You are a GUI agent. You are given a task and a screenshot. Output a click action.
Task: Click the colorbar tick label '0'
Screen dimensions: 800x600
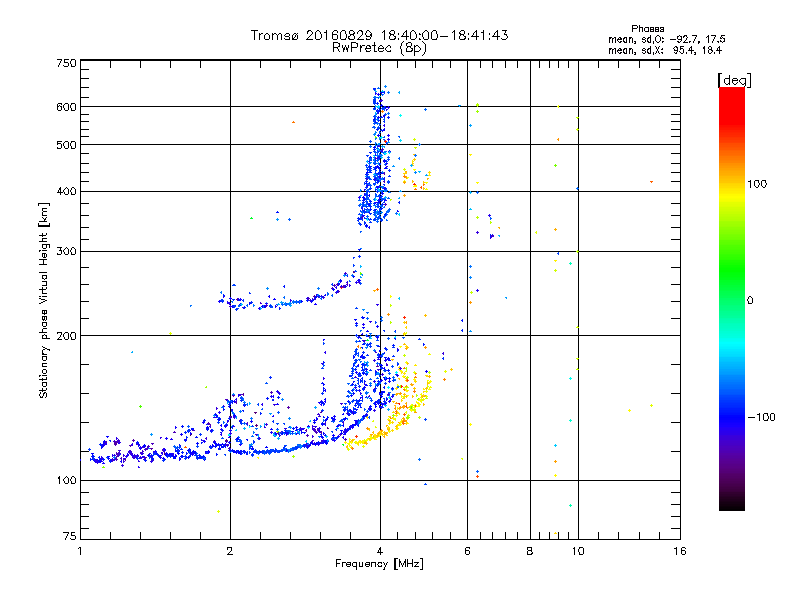pos(750,301)
